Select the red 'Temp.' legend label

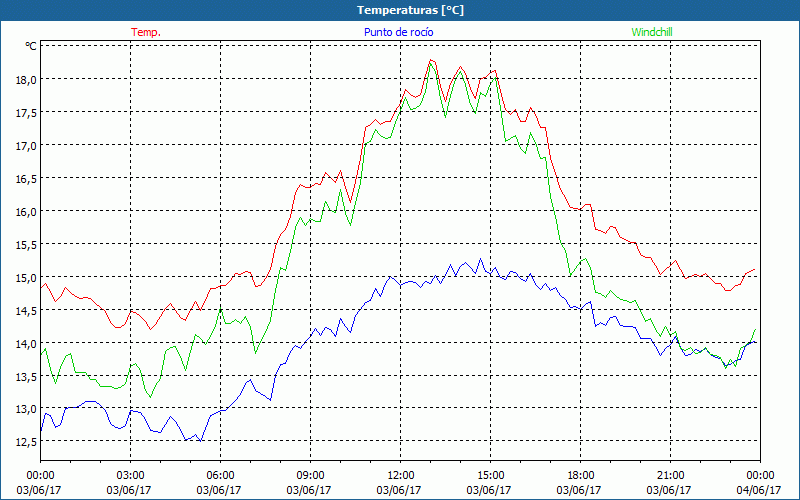(146, 32)
